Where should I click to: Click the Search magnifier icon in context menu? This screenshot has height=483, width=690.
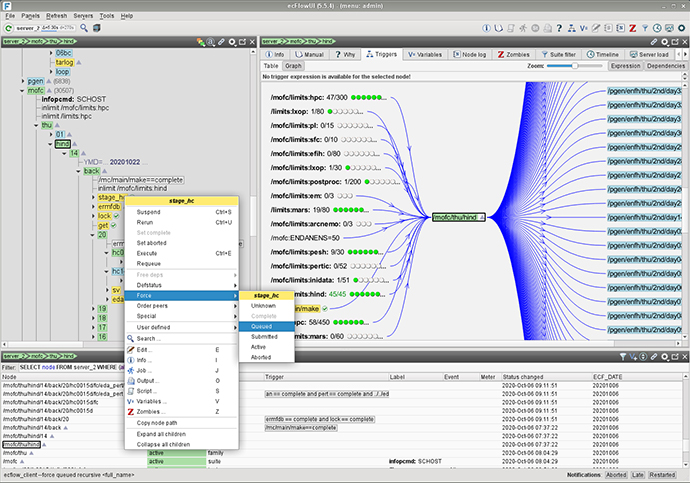click(130, 338)
